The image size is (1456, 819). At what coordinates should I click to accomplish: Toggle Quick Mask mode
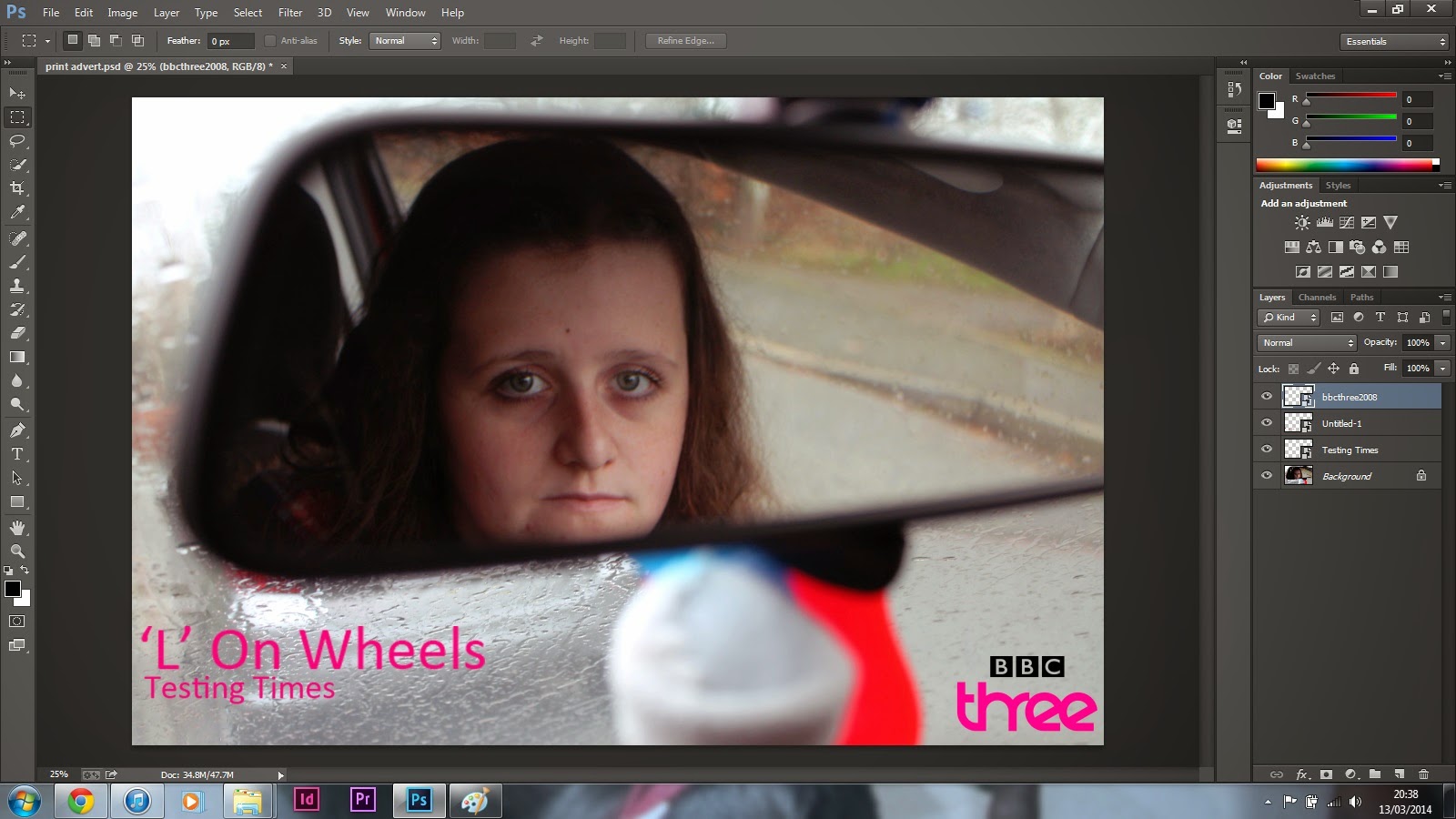17,622
